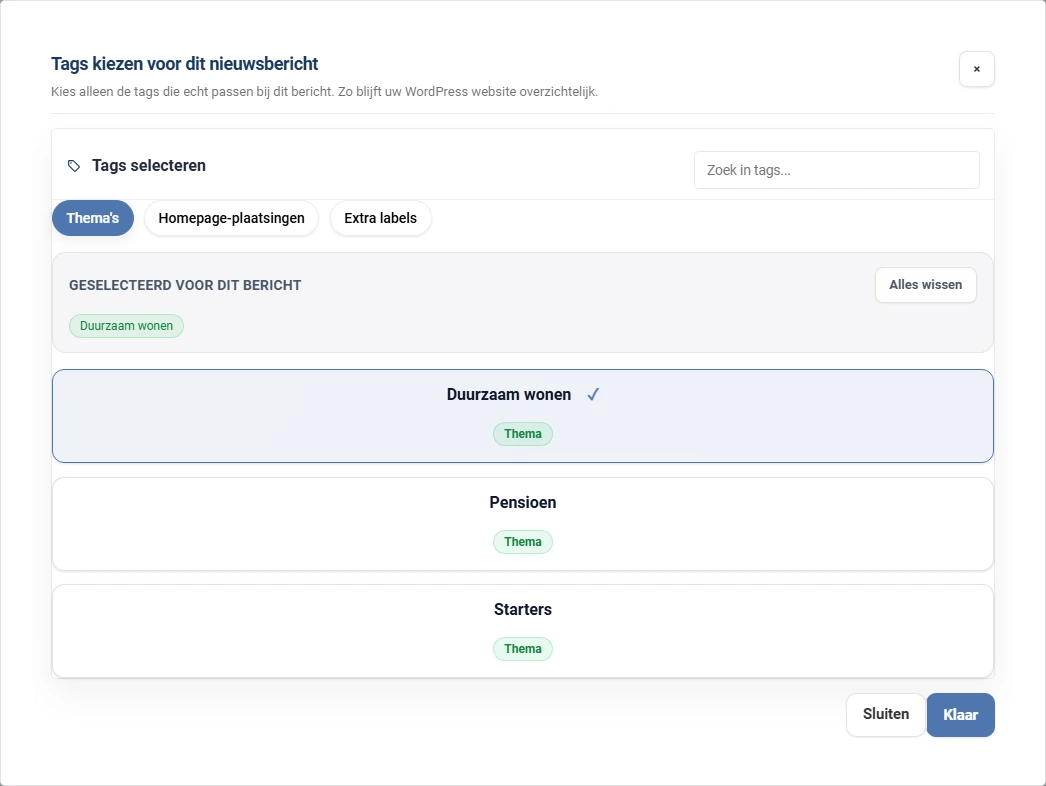Screen dimensions: 1046x786
Task: Select the Extra labels tab
Action: point(380,218)
